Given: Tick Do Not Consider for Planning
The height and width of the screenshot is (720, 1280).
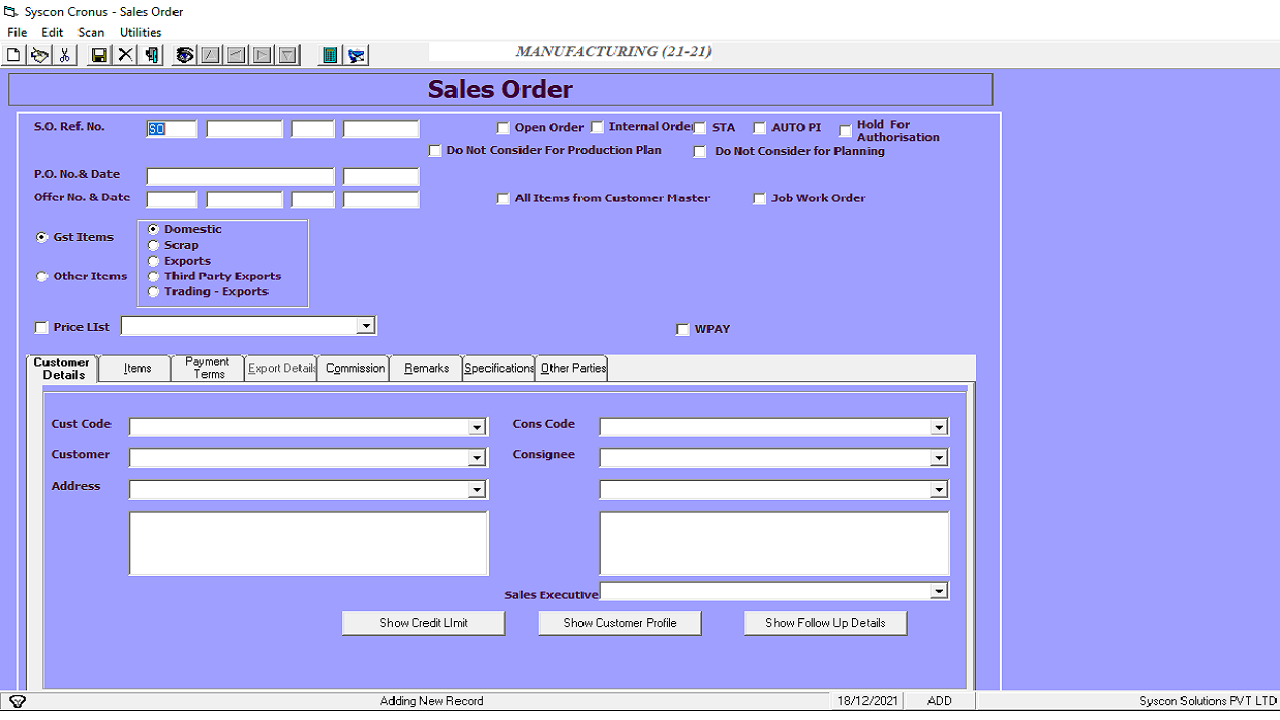Looking at the screenshot, I should [x=700, y=152].
